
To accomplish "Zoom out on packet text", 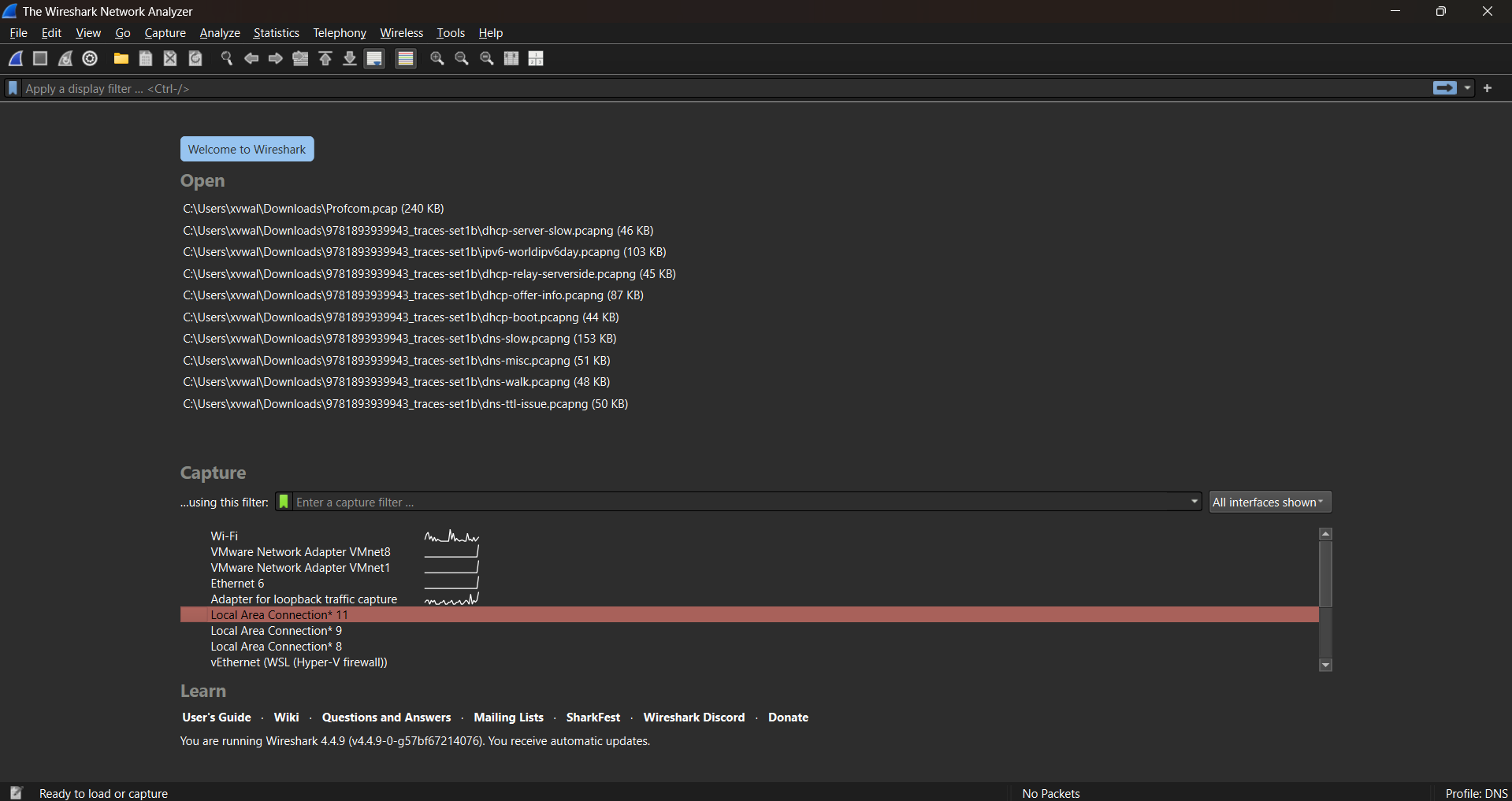I will pyautogui.click(x=462, y=59).
